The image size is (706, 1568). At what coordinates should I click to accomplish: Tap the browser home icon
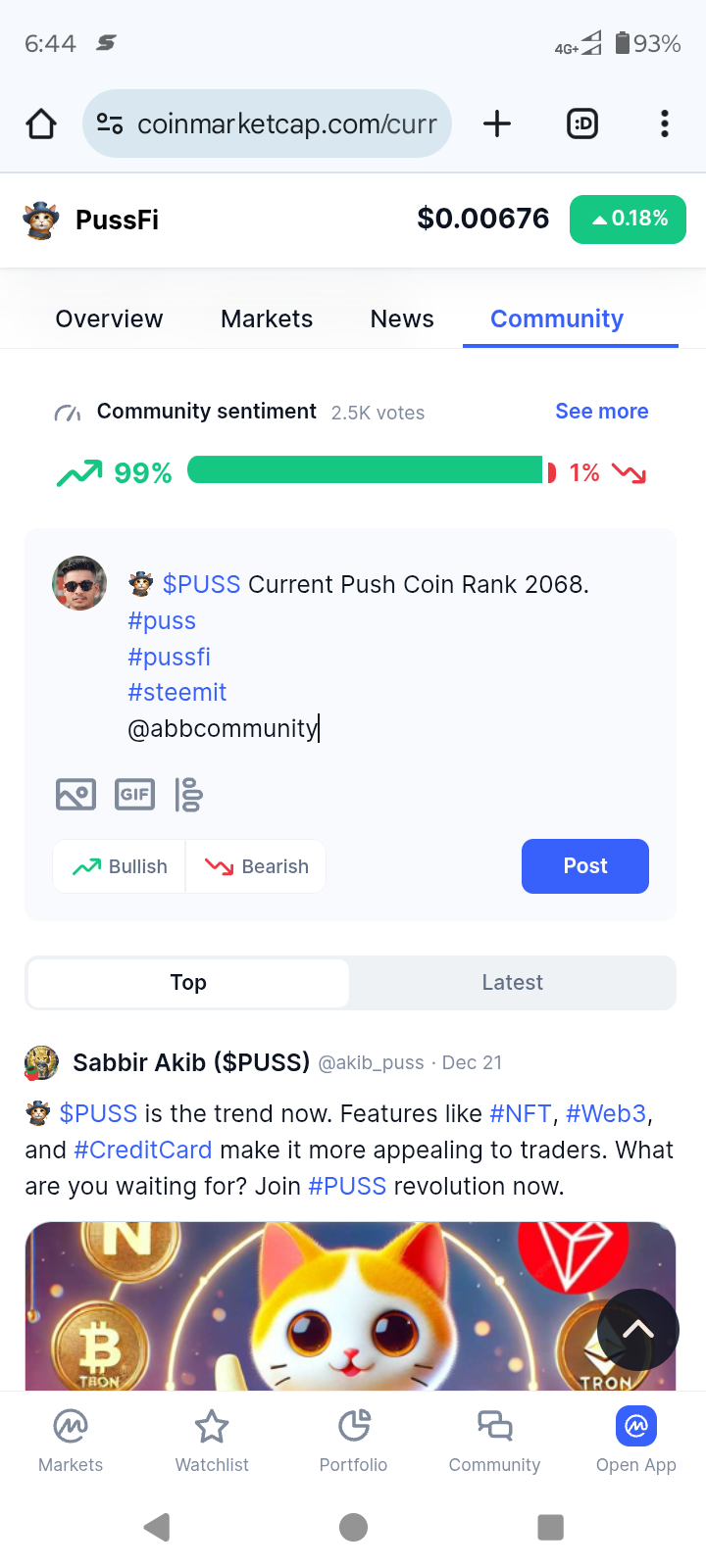point(41,123)
